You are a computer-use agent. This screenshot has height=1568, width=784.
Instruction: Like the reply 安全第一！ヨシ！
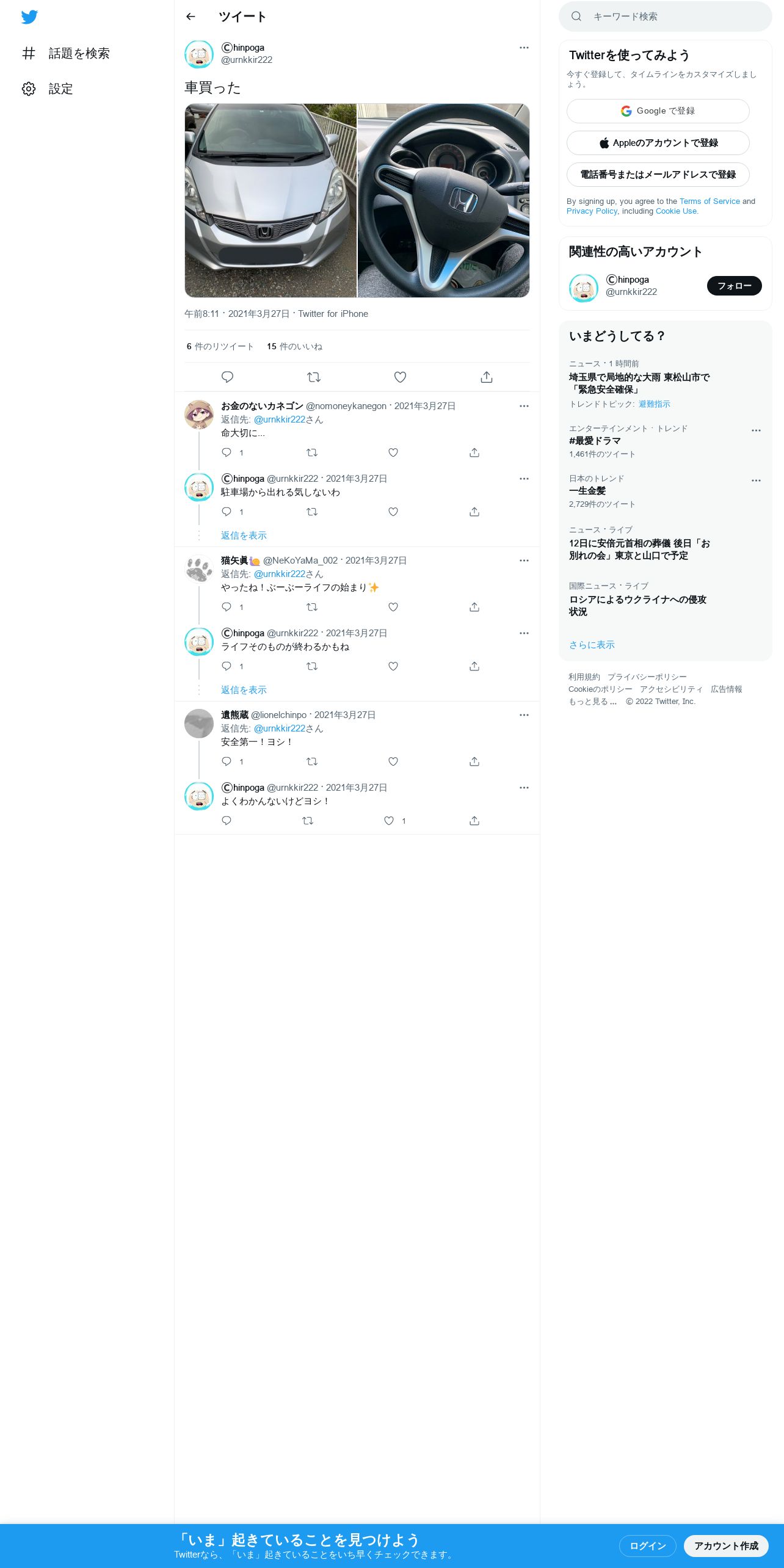(393, 761)
